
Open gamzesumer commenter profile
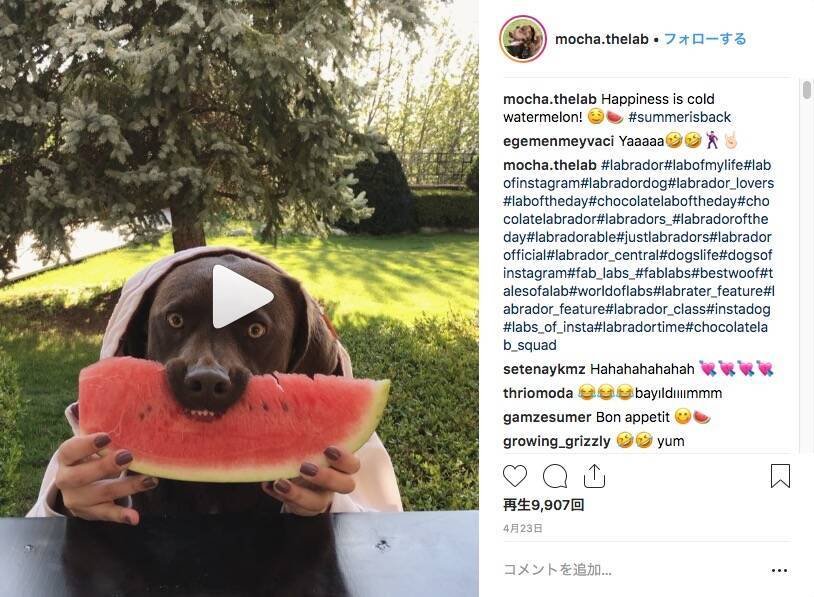pos(547,417)
